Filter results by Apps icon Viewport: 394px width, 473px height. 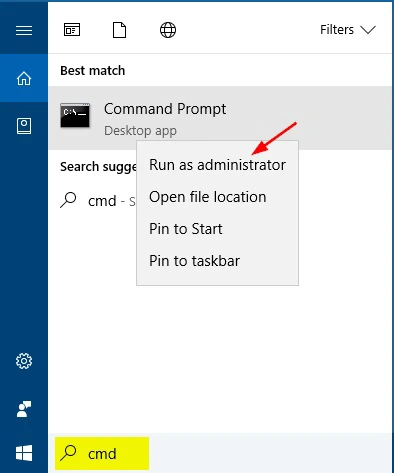(72, 30)
